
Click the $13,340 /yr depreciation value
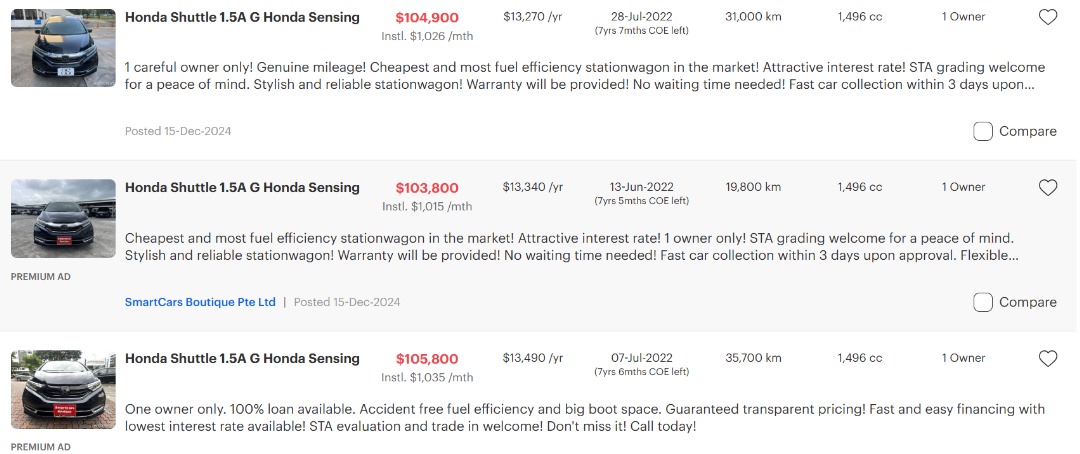click(x=532, y=187)
